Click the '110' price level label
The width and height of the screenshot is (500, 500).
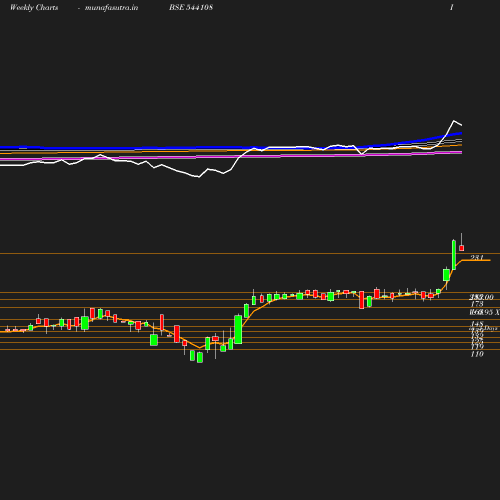[x=477, y=354]
